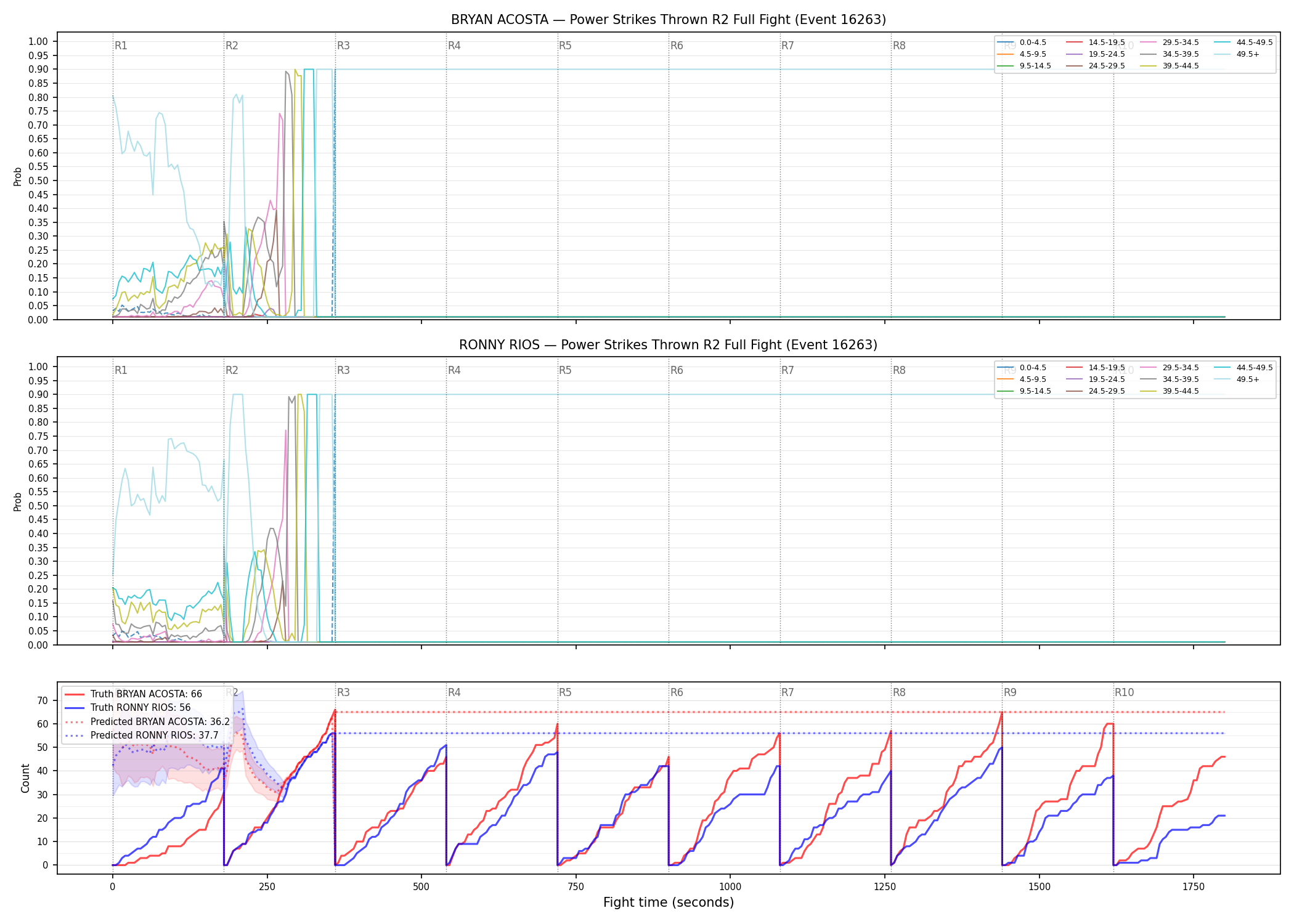1294x924 pixels.
Task: Click the 1000 tick label on x-axis
Action: pos(730,886)
